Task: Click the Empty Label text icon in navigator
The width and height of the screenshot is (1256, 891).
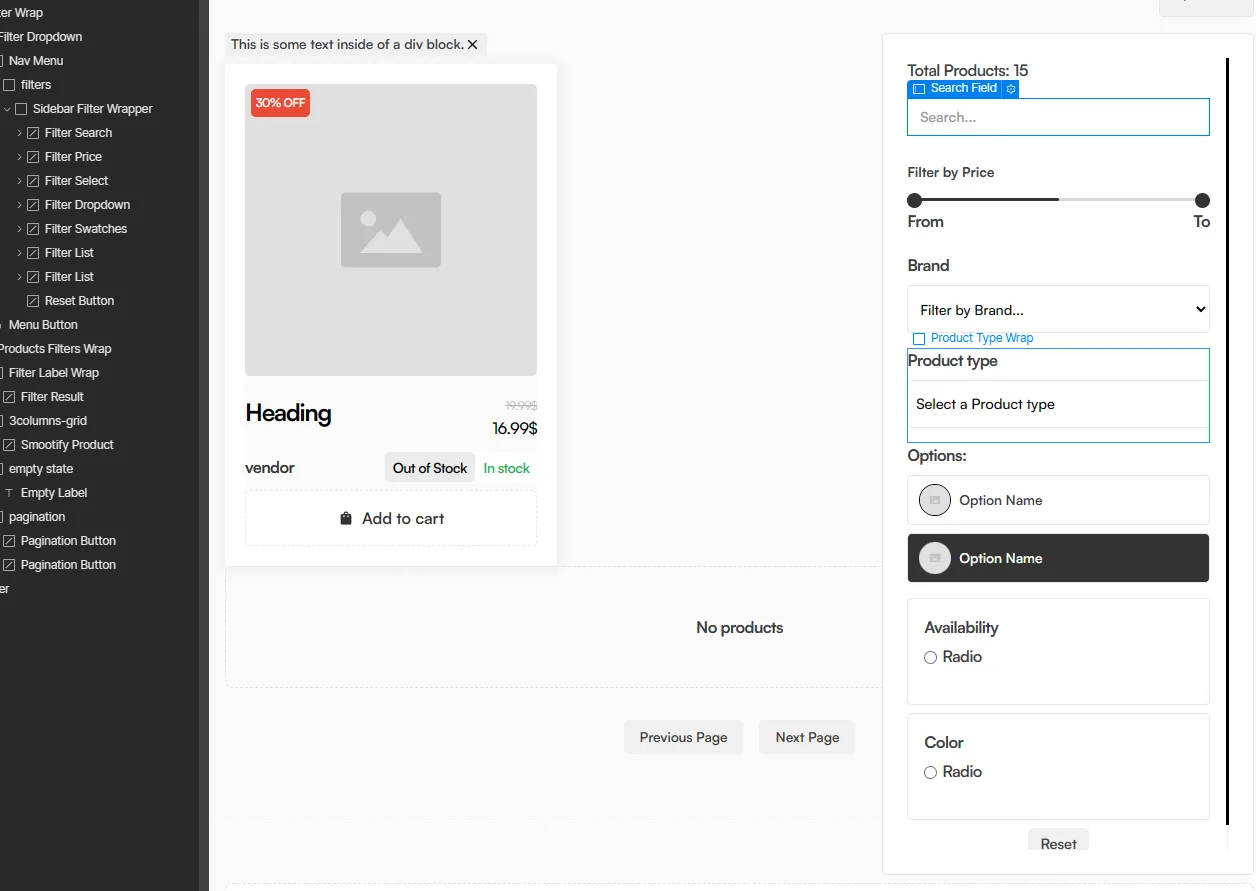Action: 9,493
